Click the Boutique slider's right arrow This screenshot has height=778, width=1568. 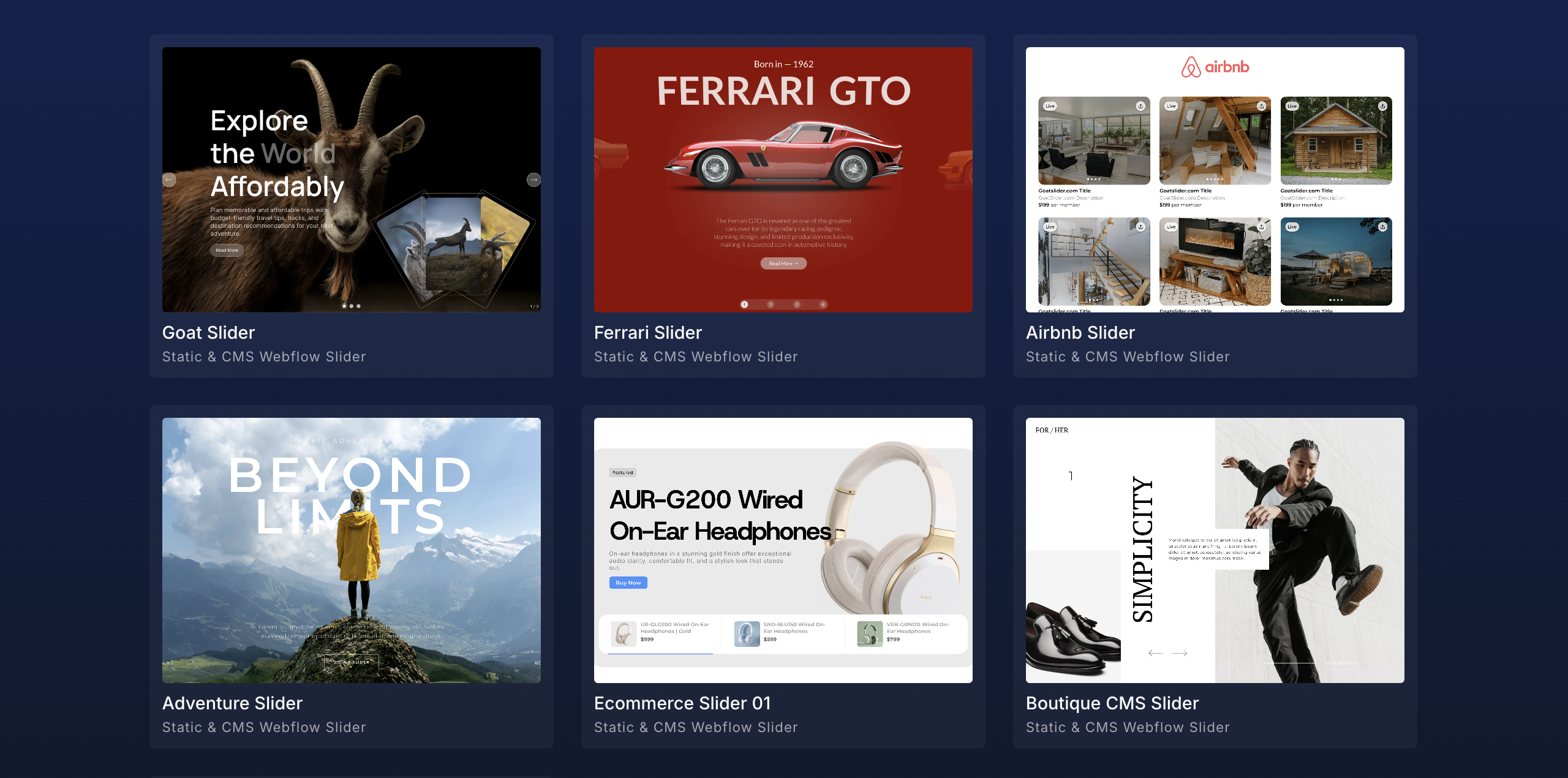1180,653
